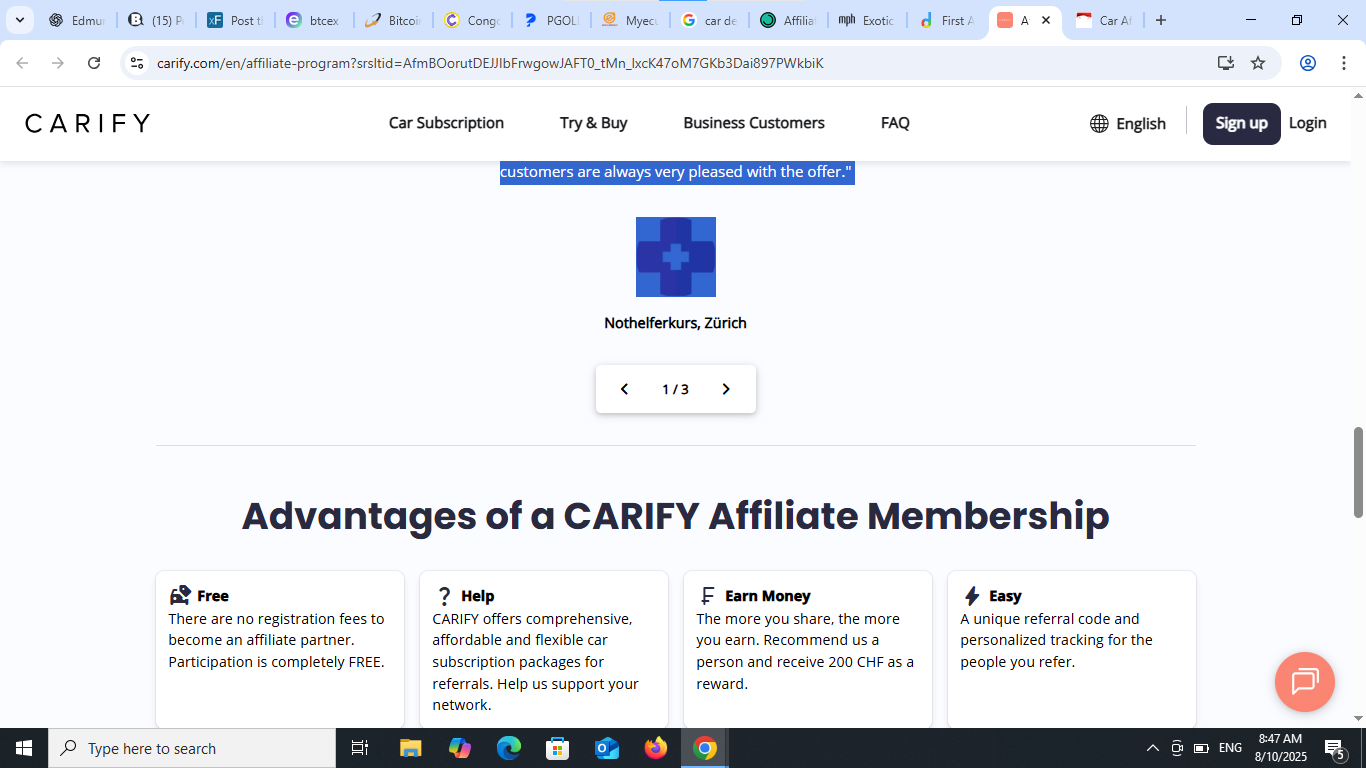Switch to the Myecu tab

click(x=630, y=20)
